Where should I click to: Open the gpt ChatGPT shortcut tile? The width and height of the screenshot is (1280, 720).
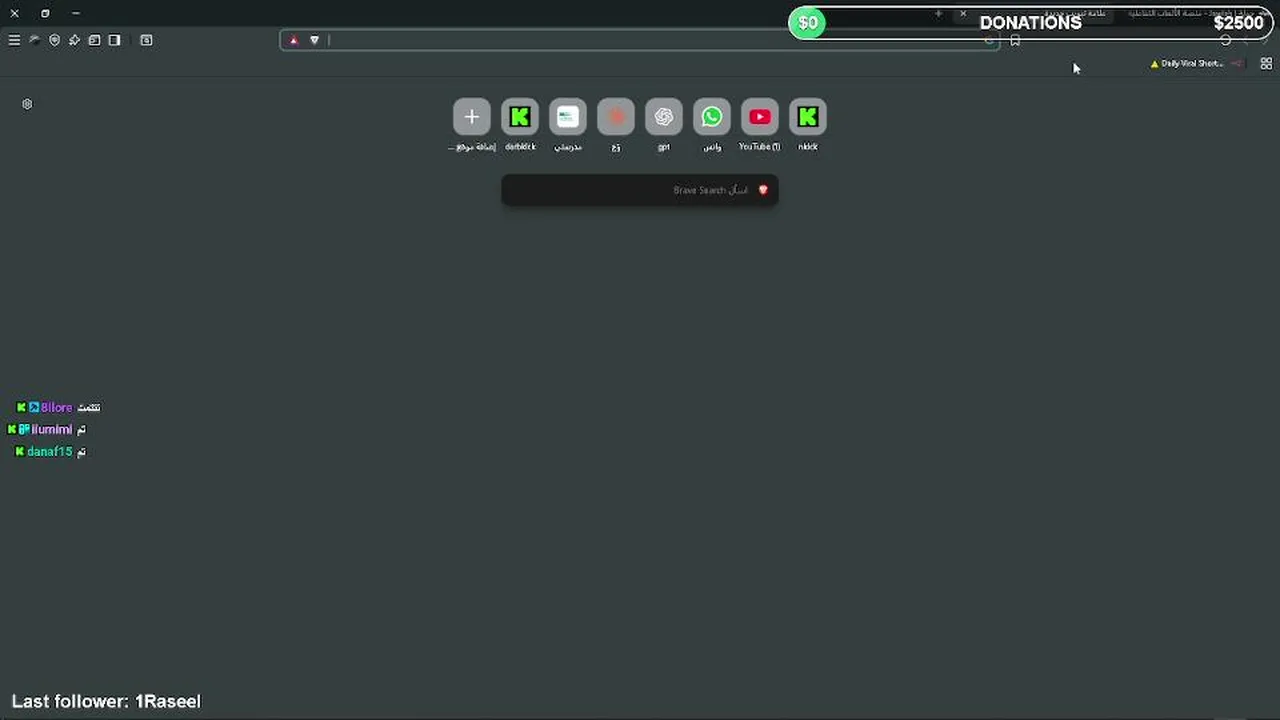click(664, 117)
